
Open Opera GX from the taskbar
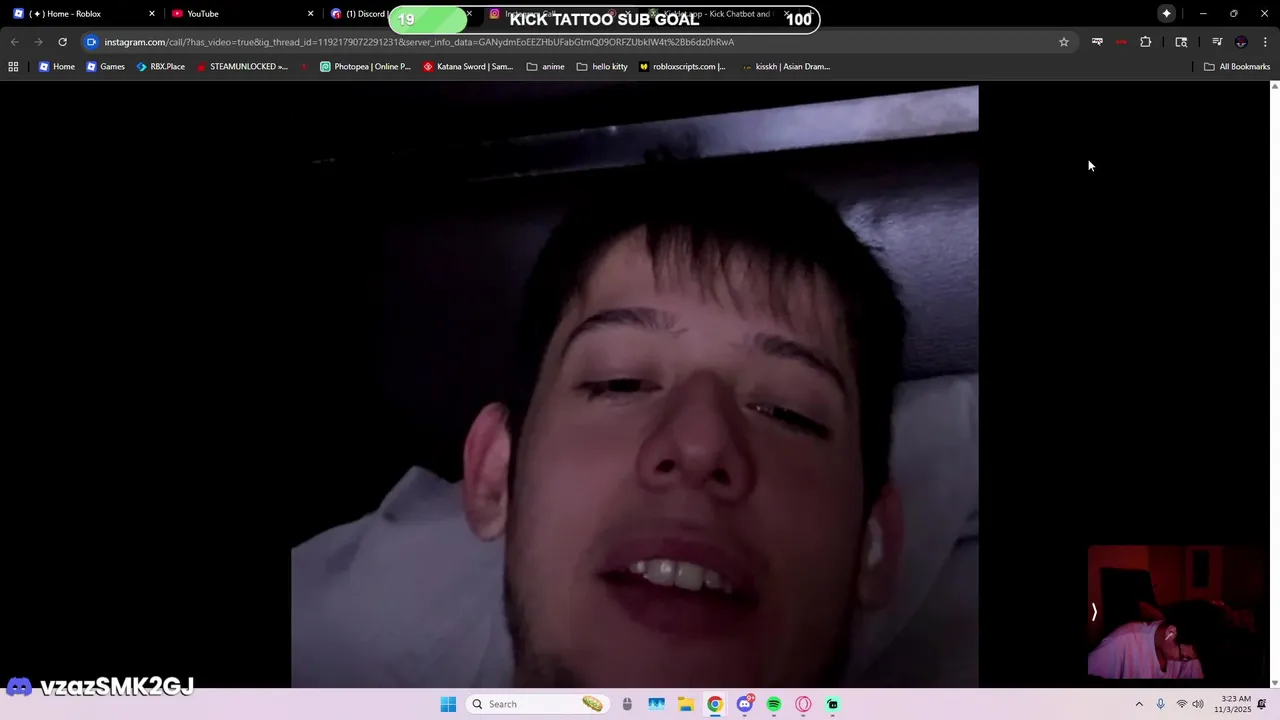coord(803,704)
